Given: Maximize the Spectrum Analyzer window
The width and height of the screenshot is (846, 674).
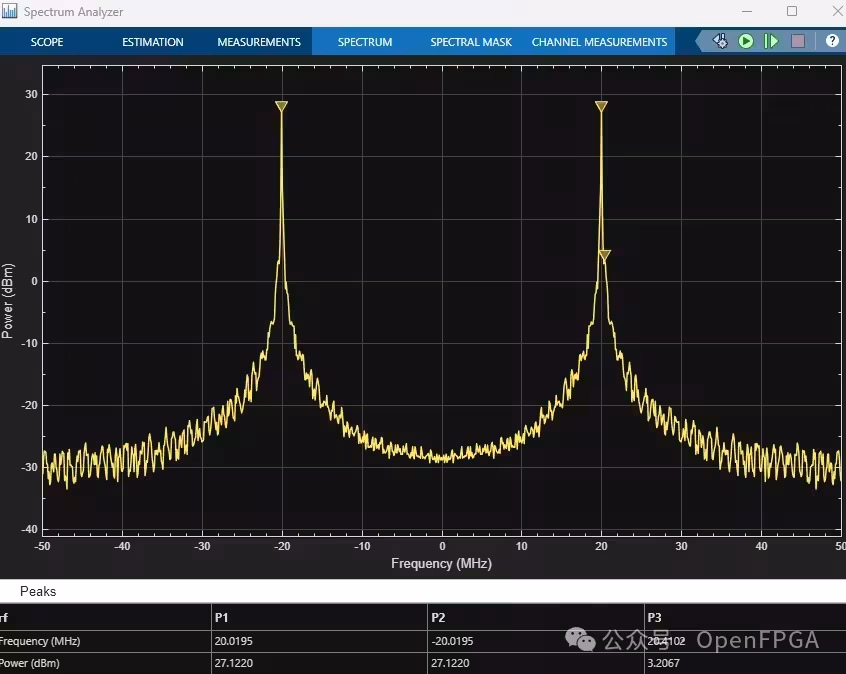Looking at the screenshot, I should (792, 11).
